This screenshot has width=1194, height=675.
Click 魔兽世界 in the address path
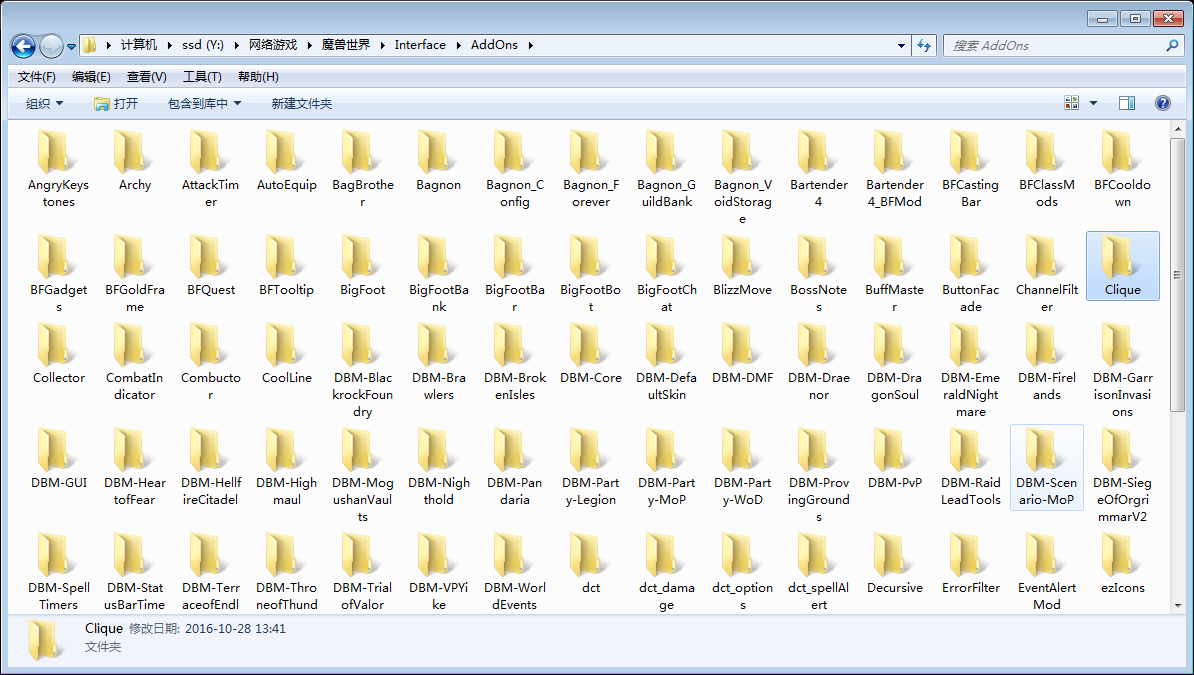point(346,45)
